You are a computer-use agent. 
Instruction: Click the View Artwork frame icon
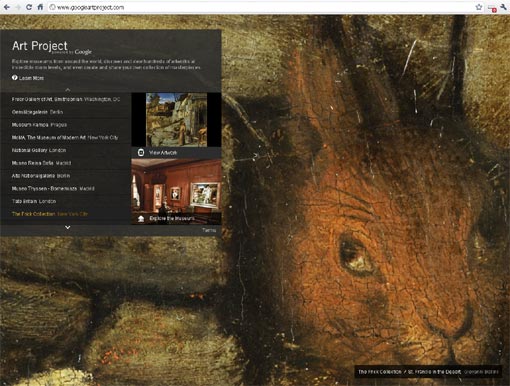tap(141, 153)
